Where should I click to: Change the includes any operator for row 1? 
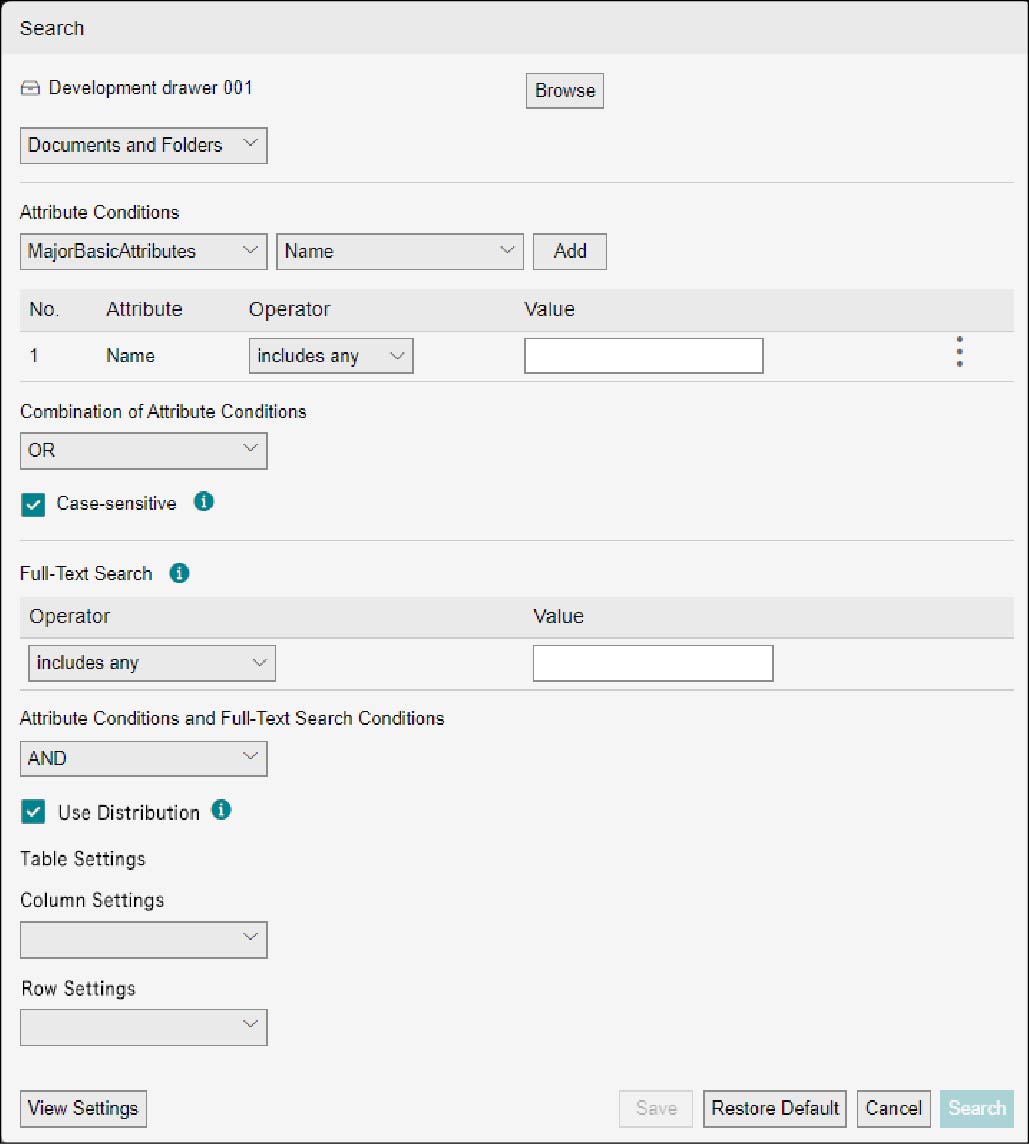tap(331, 355)
